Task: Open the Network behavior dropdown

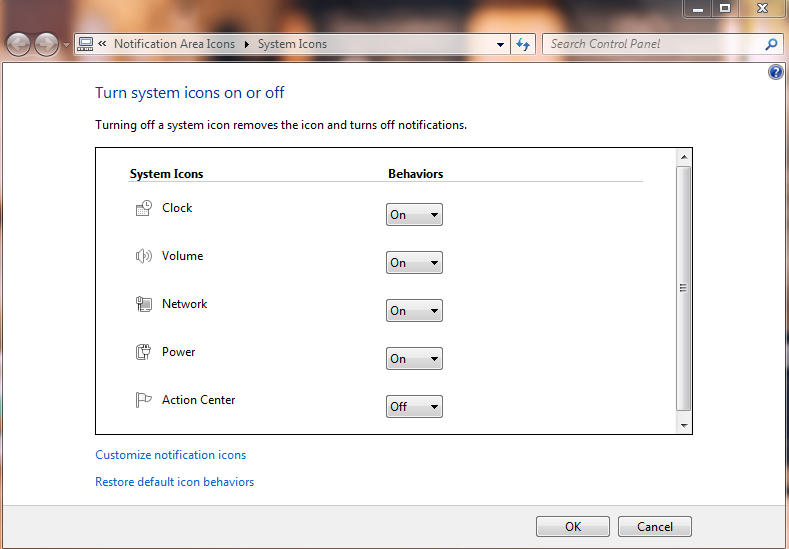Action: 414,310
